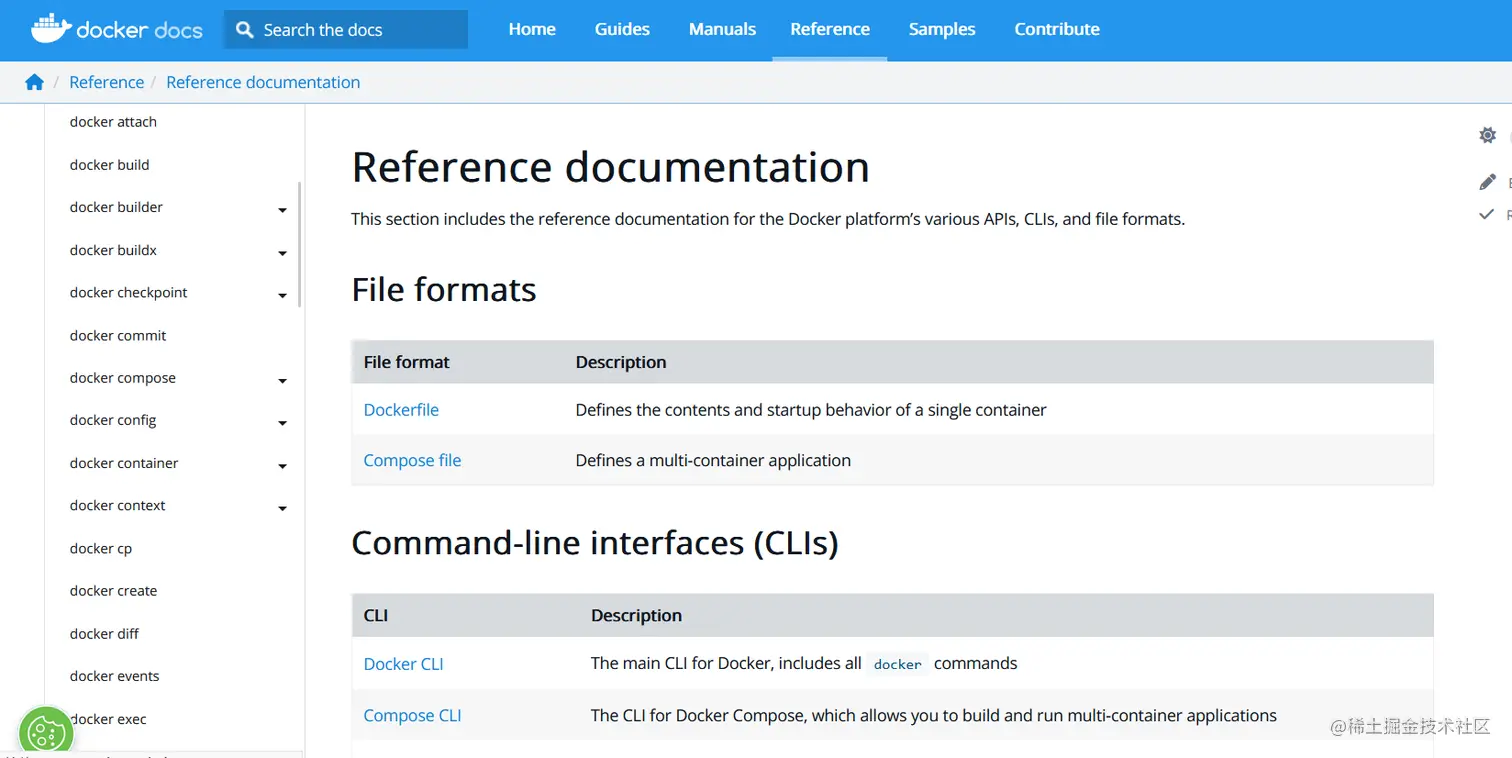Open the Home nav tab

(x=532, y=30)
